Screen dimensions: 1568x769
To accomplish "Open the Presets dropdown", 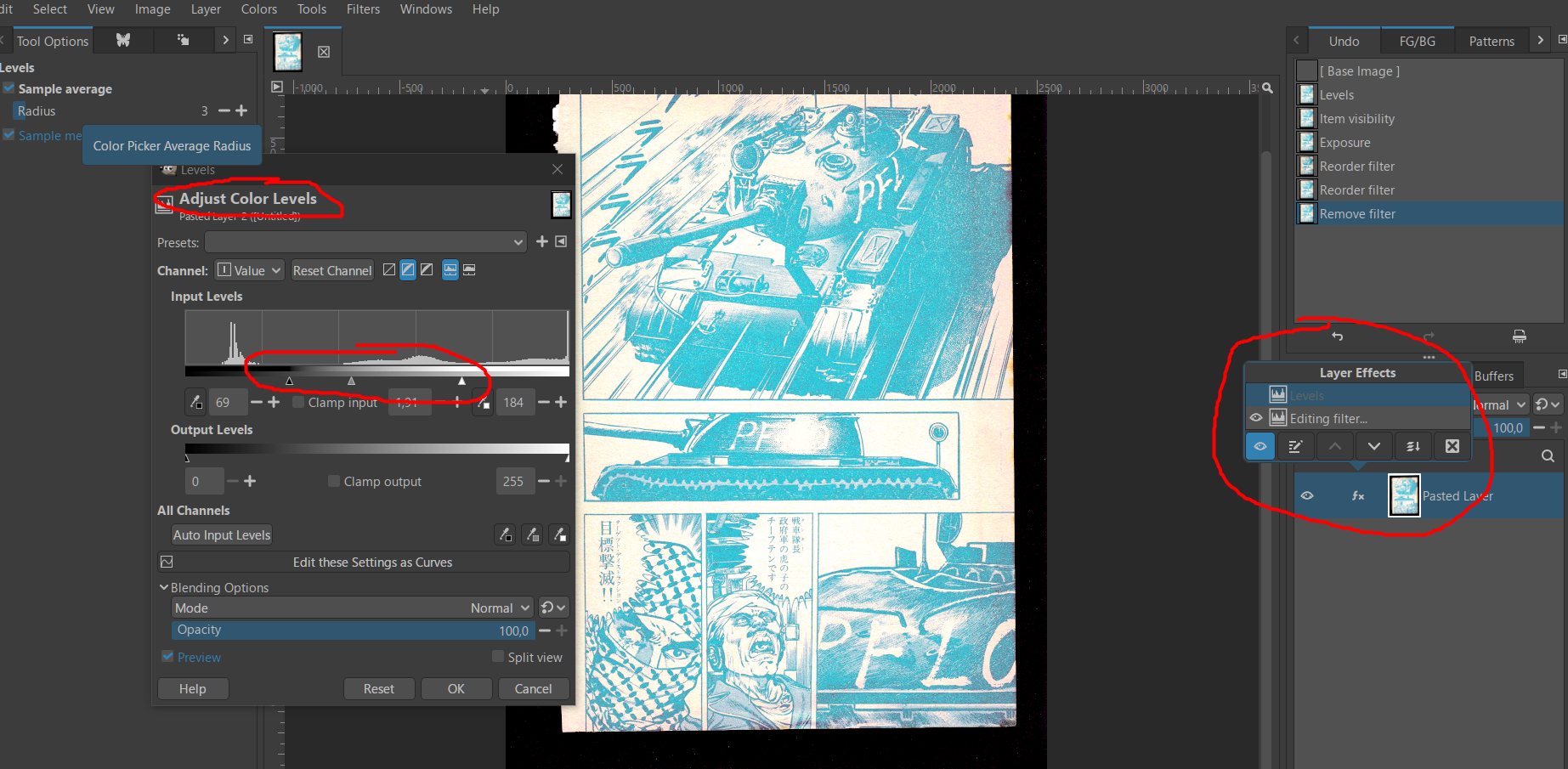I will tap(365, 242).
